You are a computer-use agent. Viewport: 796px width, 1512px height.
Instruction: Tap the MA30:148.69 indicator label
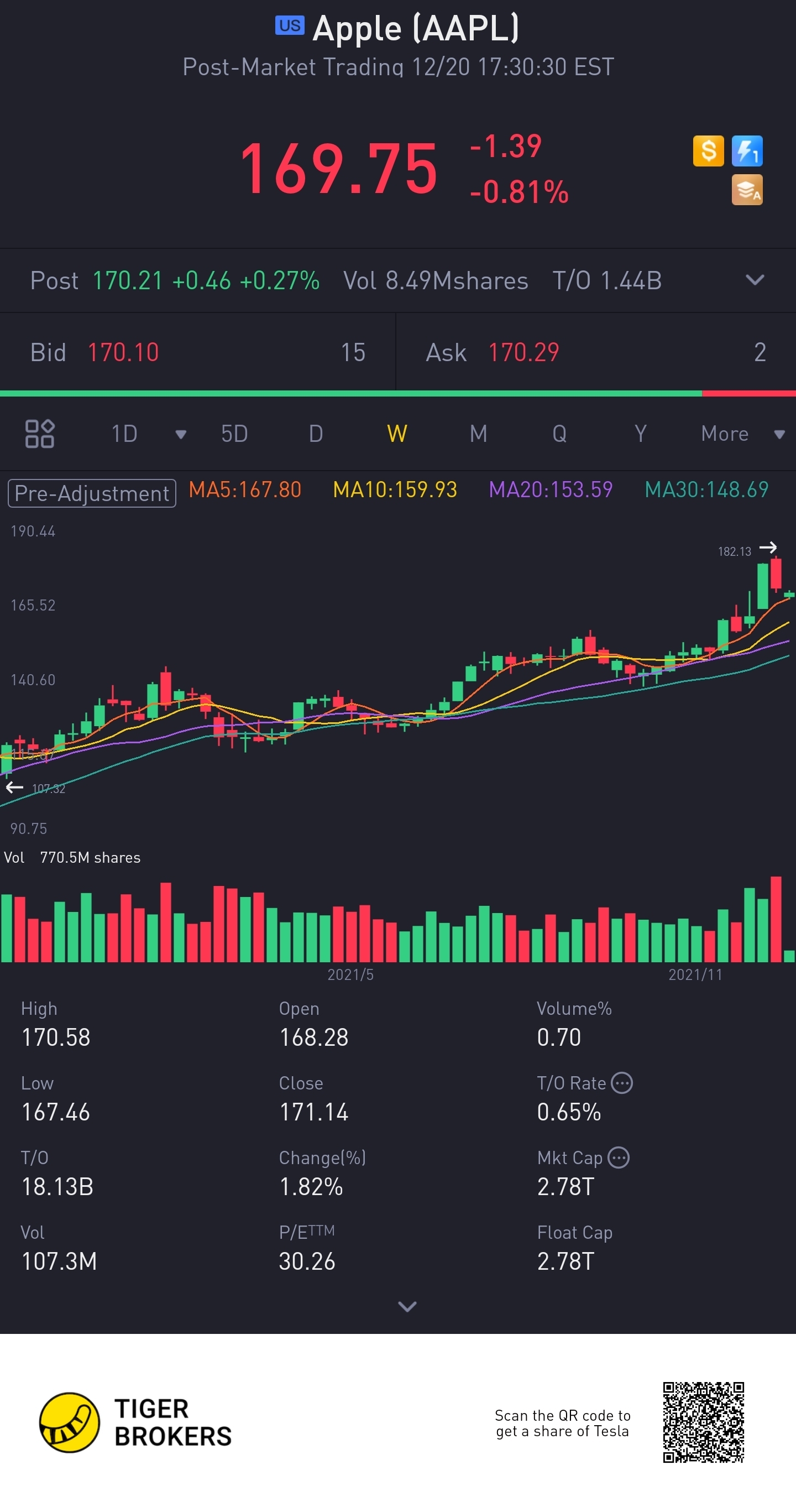706,489
